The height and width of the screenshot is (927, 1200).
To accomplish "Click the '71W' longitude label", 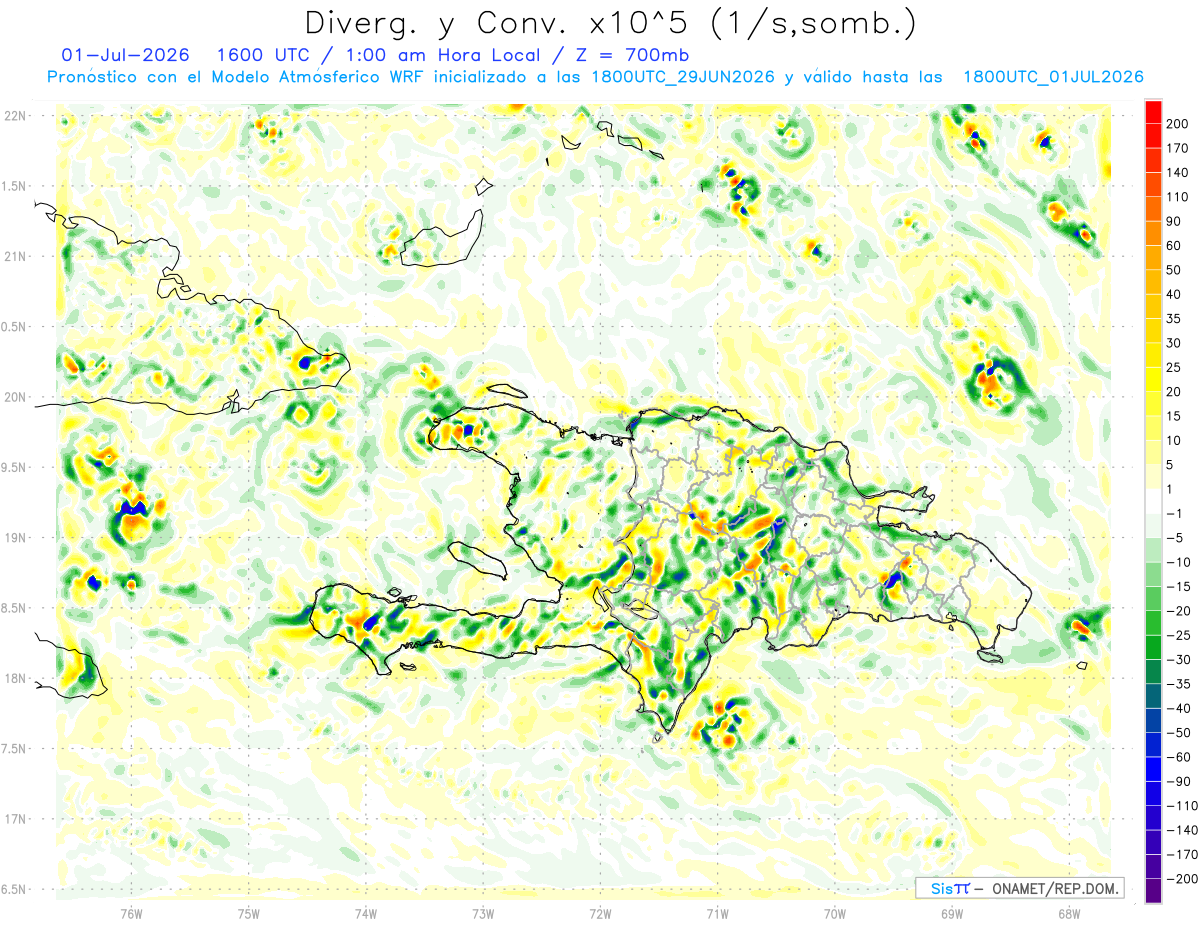I will [x=717, y=914].
